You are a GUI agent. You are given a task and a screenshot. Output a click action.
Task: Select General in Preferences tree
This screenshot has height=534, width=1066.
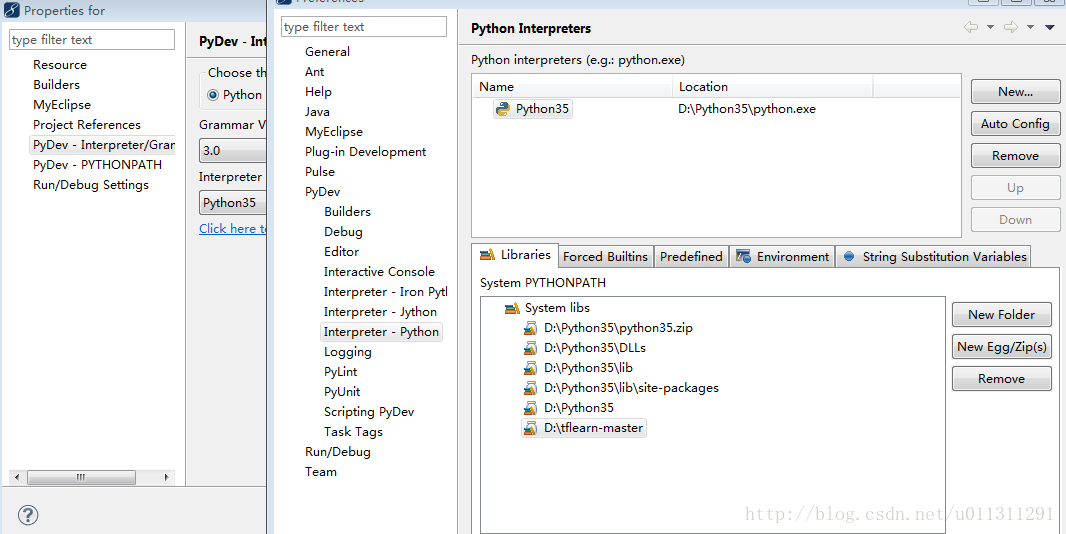click(327, 52)
